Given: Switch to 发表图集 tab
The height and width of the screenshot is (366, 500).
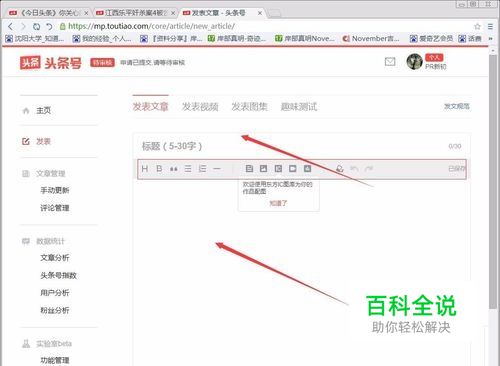Looking at the screenshot, I should (x=249, y=107).
